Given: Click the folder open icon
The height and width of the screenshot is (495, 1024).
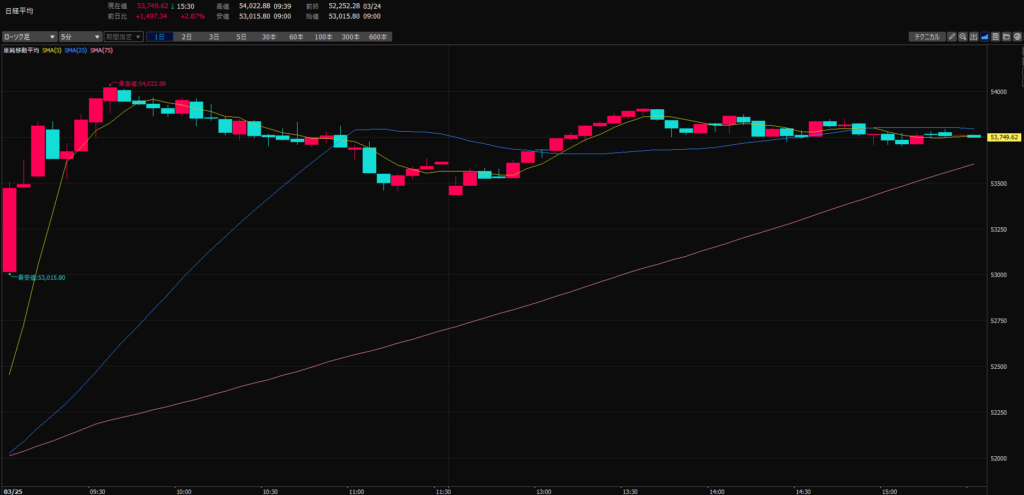Looking at the screenshot, I should click(1006, 37).
